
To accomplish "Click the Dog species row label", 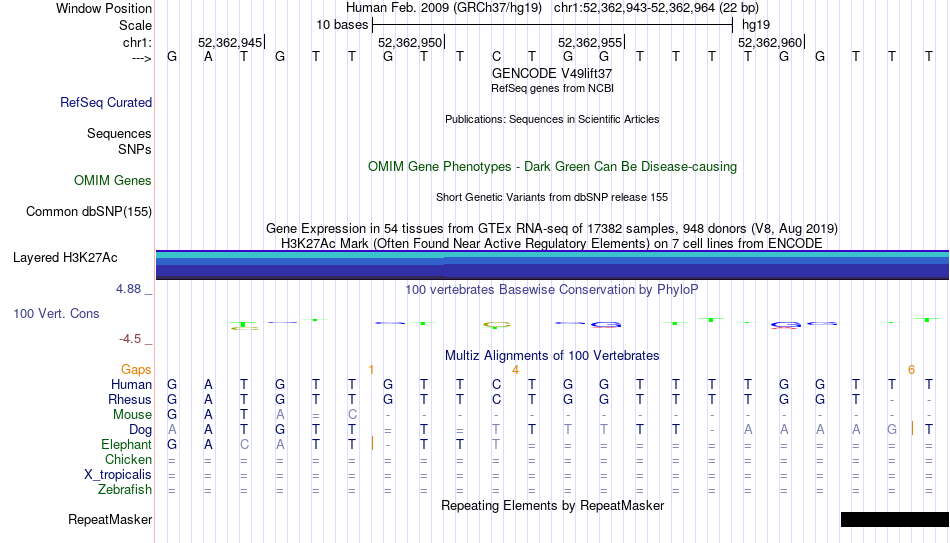I will point(140,430).
